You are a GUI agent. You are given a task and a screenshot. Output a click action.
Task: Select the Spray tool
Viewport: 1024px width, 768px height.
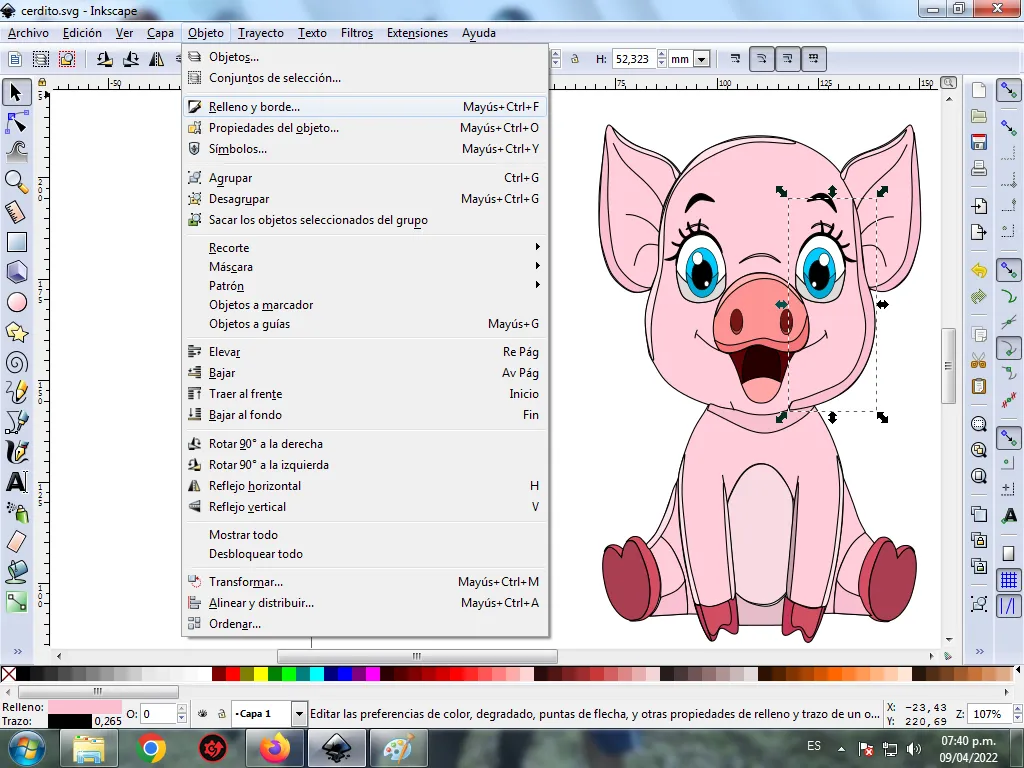click(x=16, y=512)
